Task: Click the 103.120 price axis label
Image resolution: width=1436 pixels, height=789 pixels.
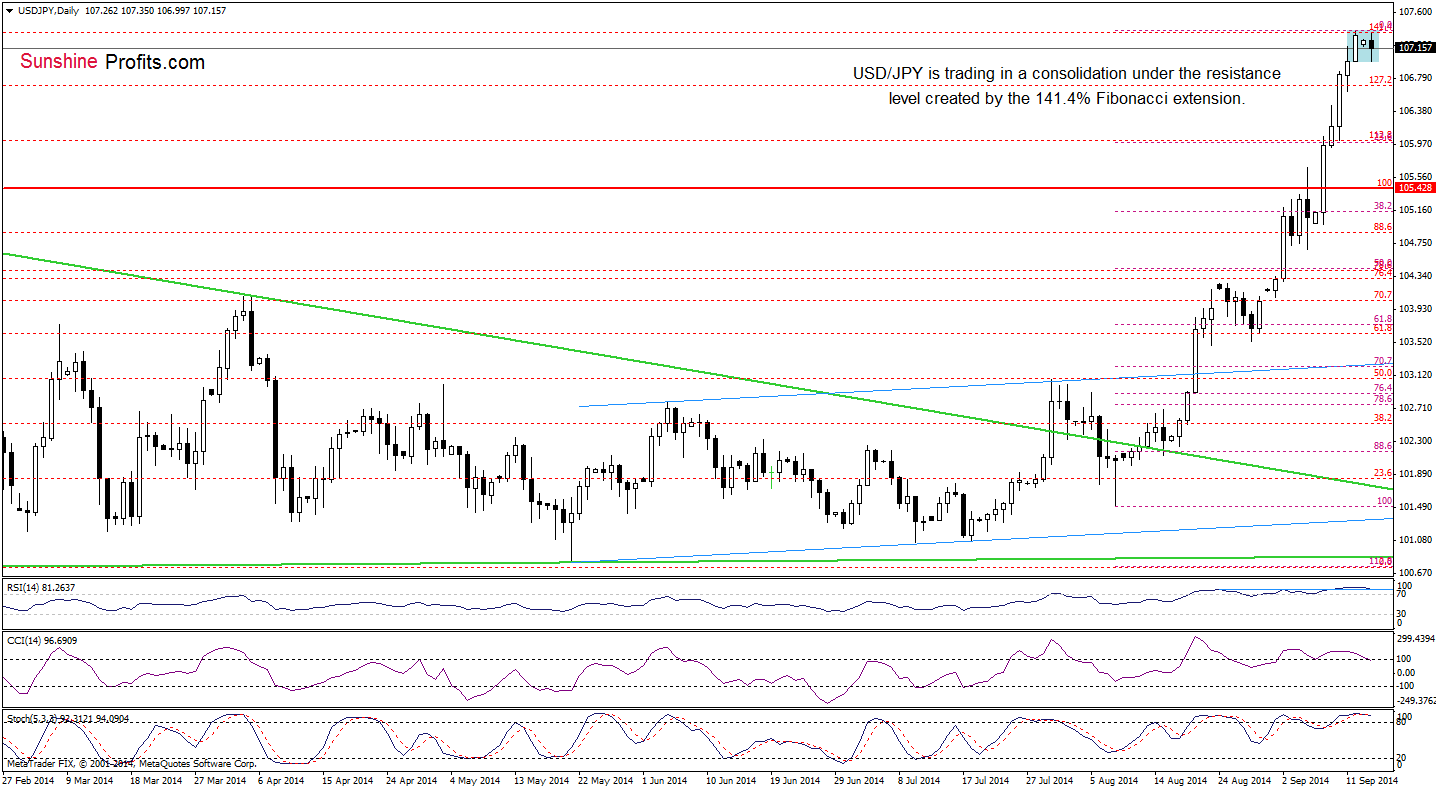Action: pyautogui.click(x=1414, y=374)
